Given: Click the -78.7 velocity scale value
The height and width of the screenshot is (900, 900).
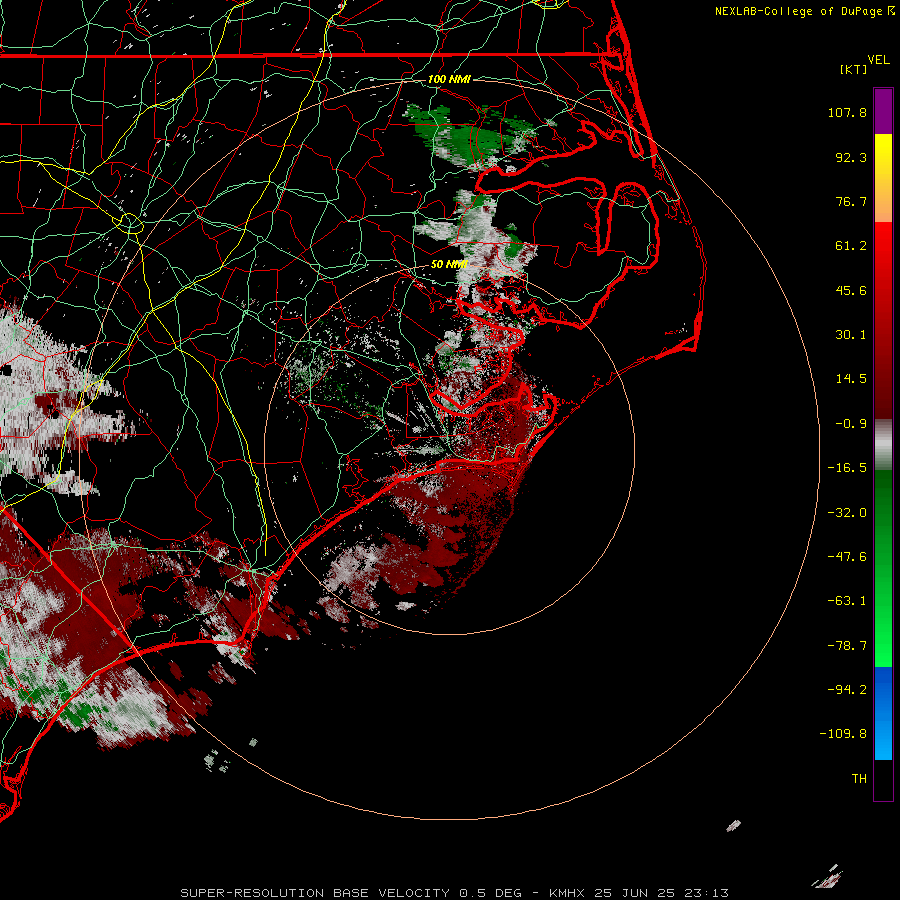Looking at the screenshot, I should [x=847, y=646].
